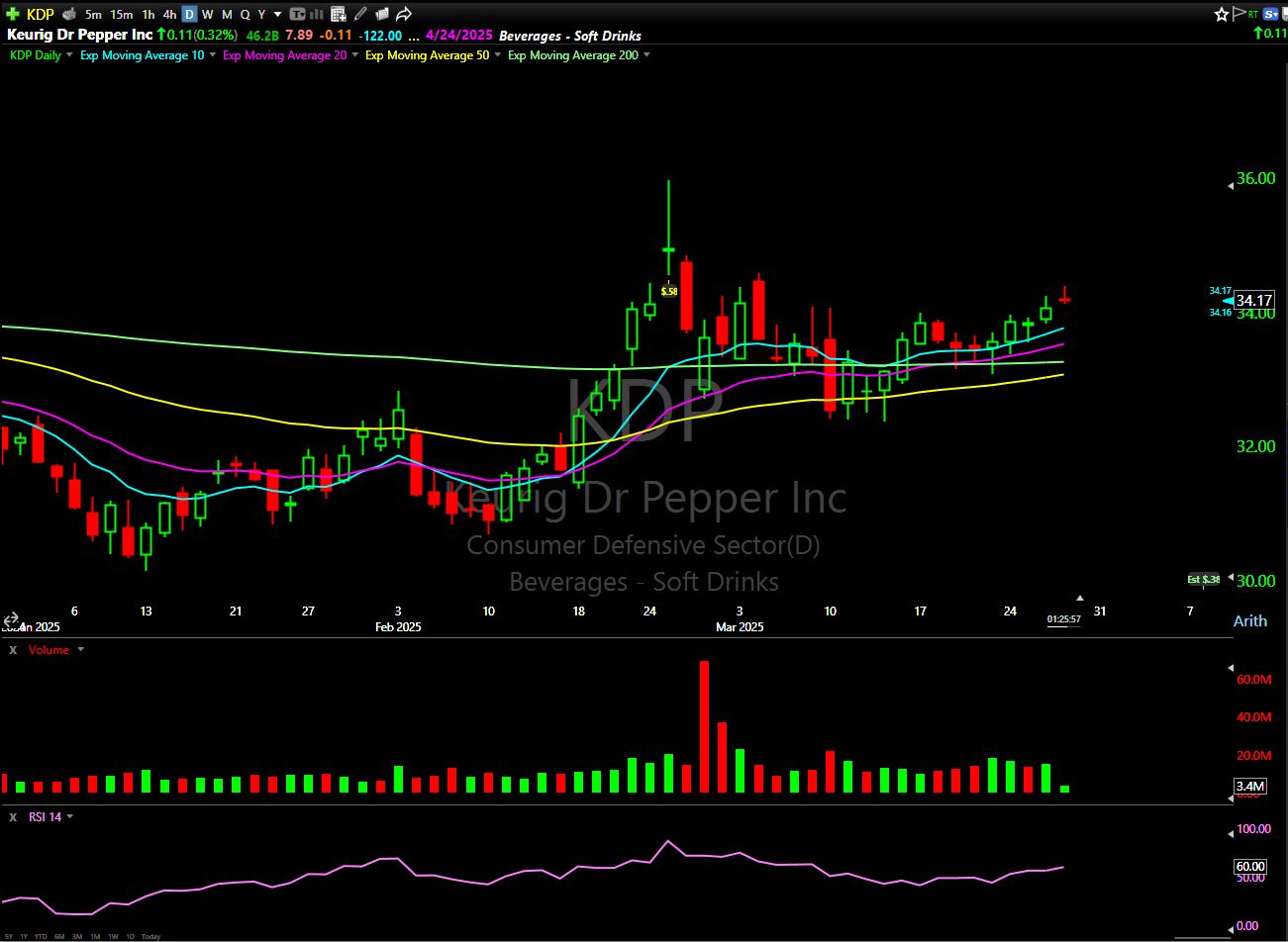Switch to the 5m timeframe
This screenshot has height=942, width=1288.
[93, 14]
